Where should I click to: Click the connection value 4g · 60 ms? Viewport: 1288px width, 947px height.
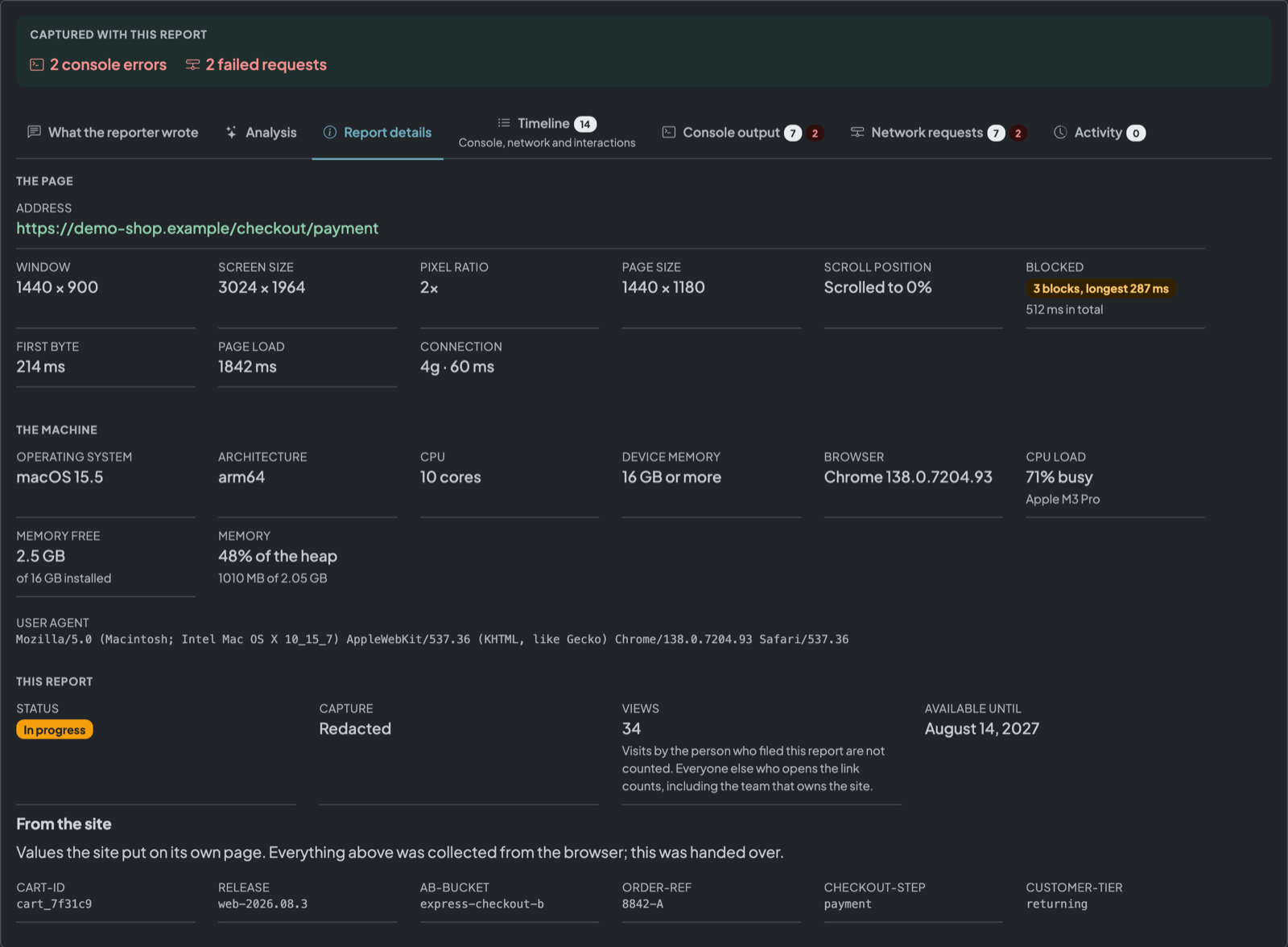(457, 367)
